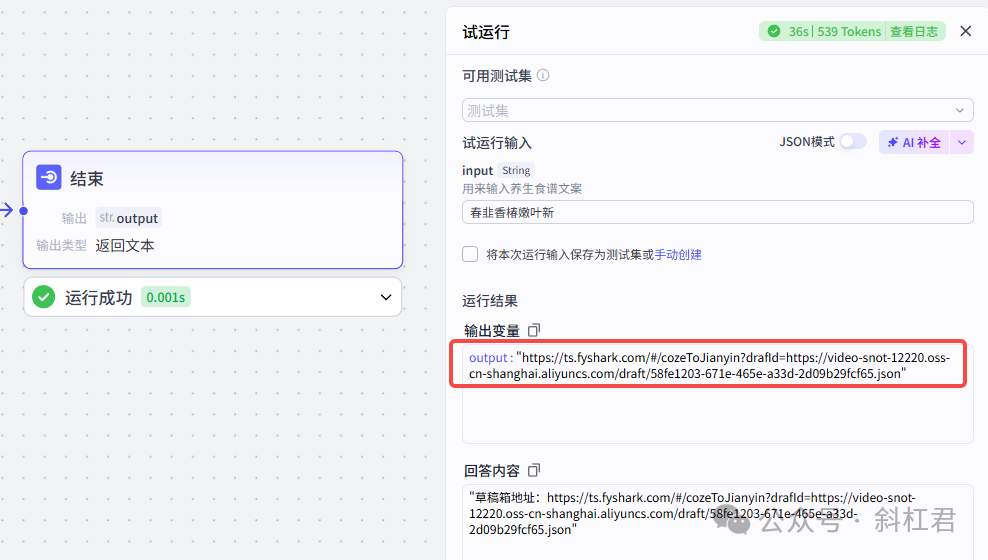The height and width of the screenshot is (560, 988).
Task: Click the 36s | 539 Tokens text
Action: point(834,31)
